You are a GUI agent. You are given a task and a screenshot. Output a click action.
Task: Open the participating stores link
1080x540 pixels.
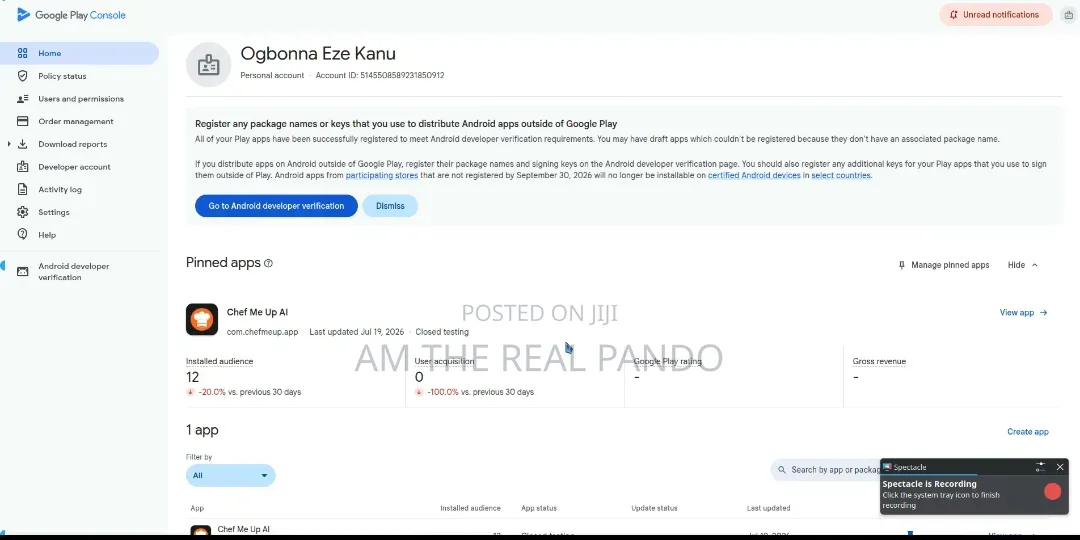point(382,175)
